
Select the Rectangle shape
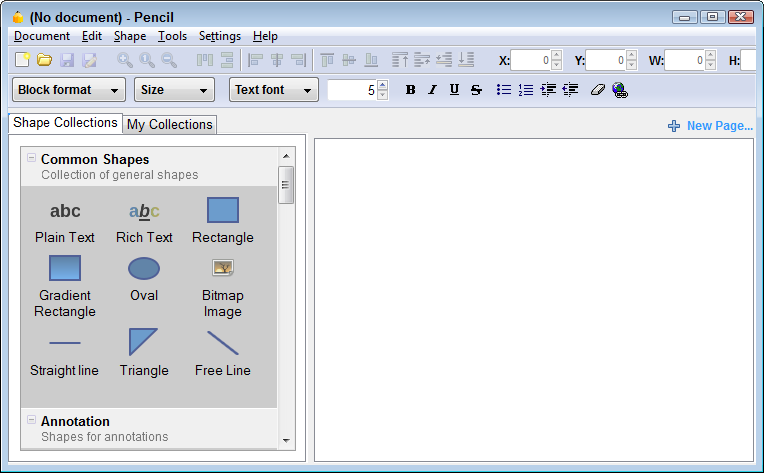(222, 211)
